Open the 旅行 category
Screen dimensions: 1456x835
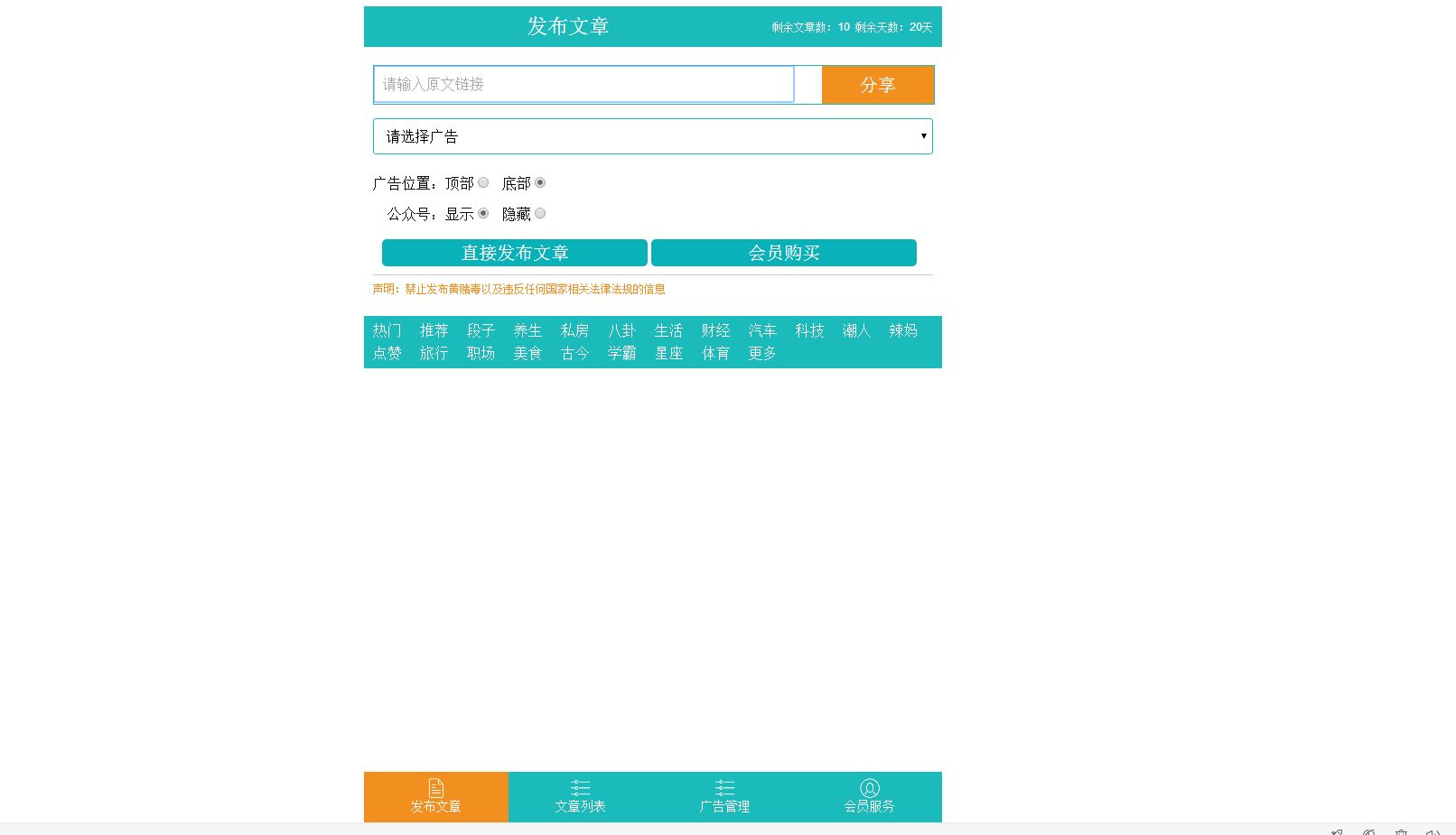(x=434, y=353)
